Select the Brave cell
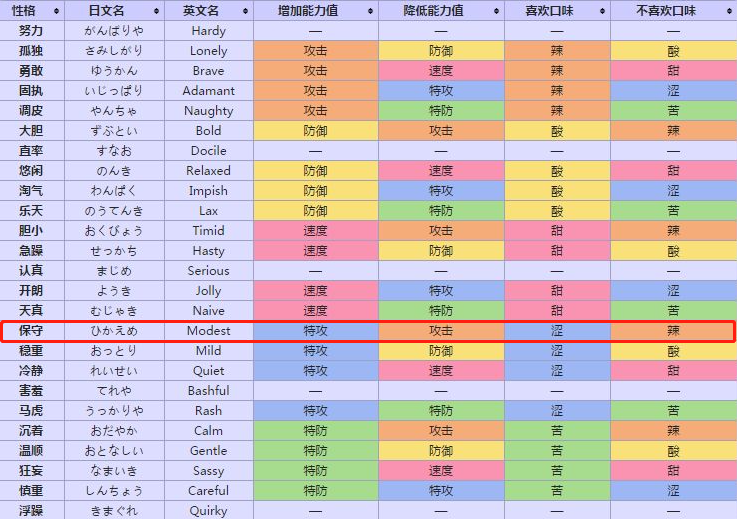The width and height of the screenshot is (737, 519). pos(209,71)
